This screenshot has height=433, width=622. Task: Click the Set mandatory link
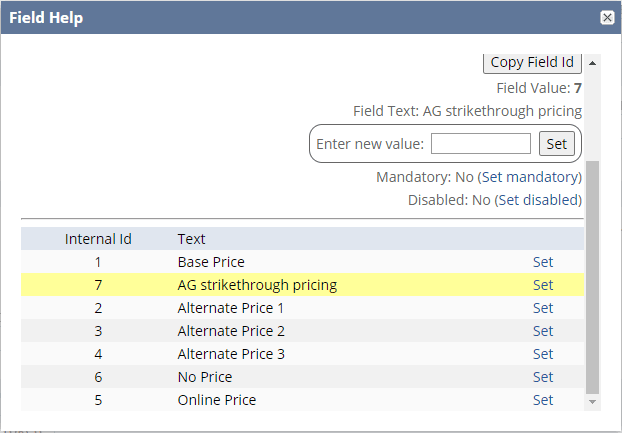pos(532,177)
